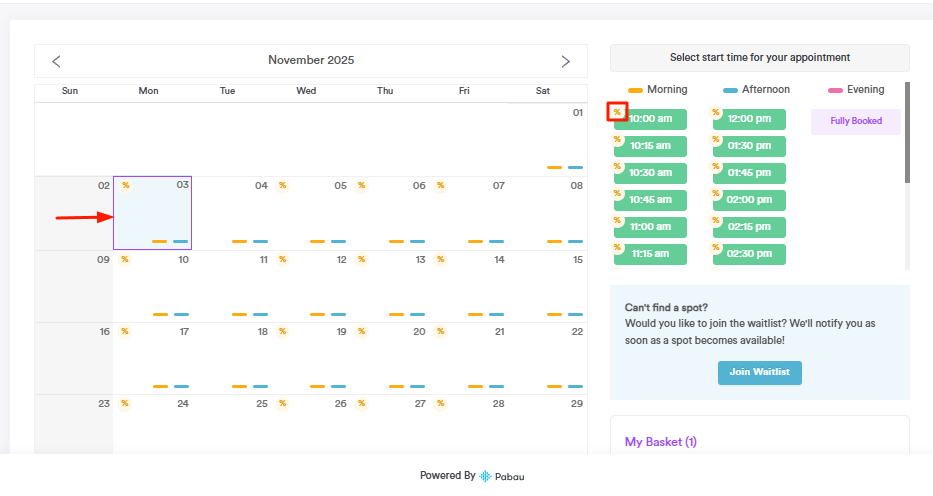
Task: Click the Fully Booked evening label
Action: pos(855,121)
